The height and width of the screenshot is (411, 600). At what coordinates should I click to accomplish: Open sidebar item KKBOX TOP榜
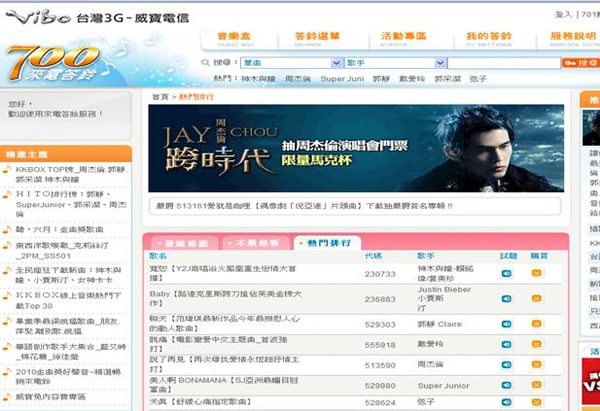(x=71, y=174)
